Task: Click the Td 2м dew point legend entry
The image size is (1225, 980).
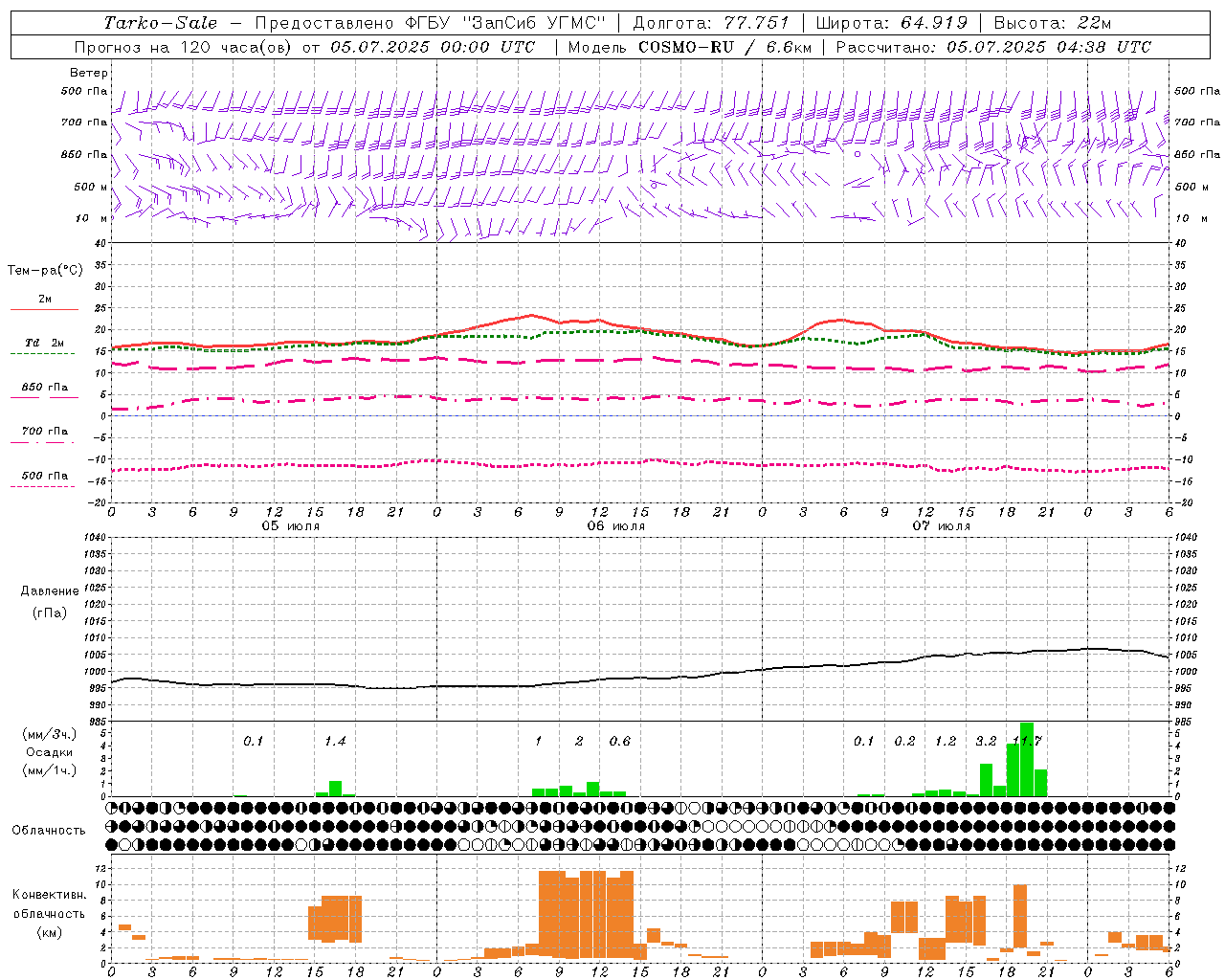Action: (44, 343)
